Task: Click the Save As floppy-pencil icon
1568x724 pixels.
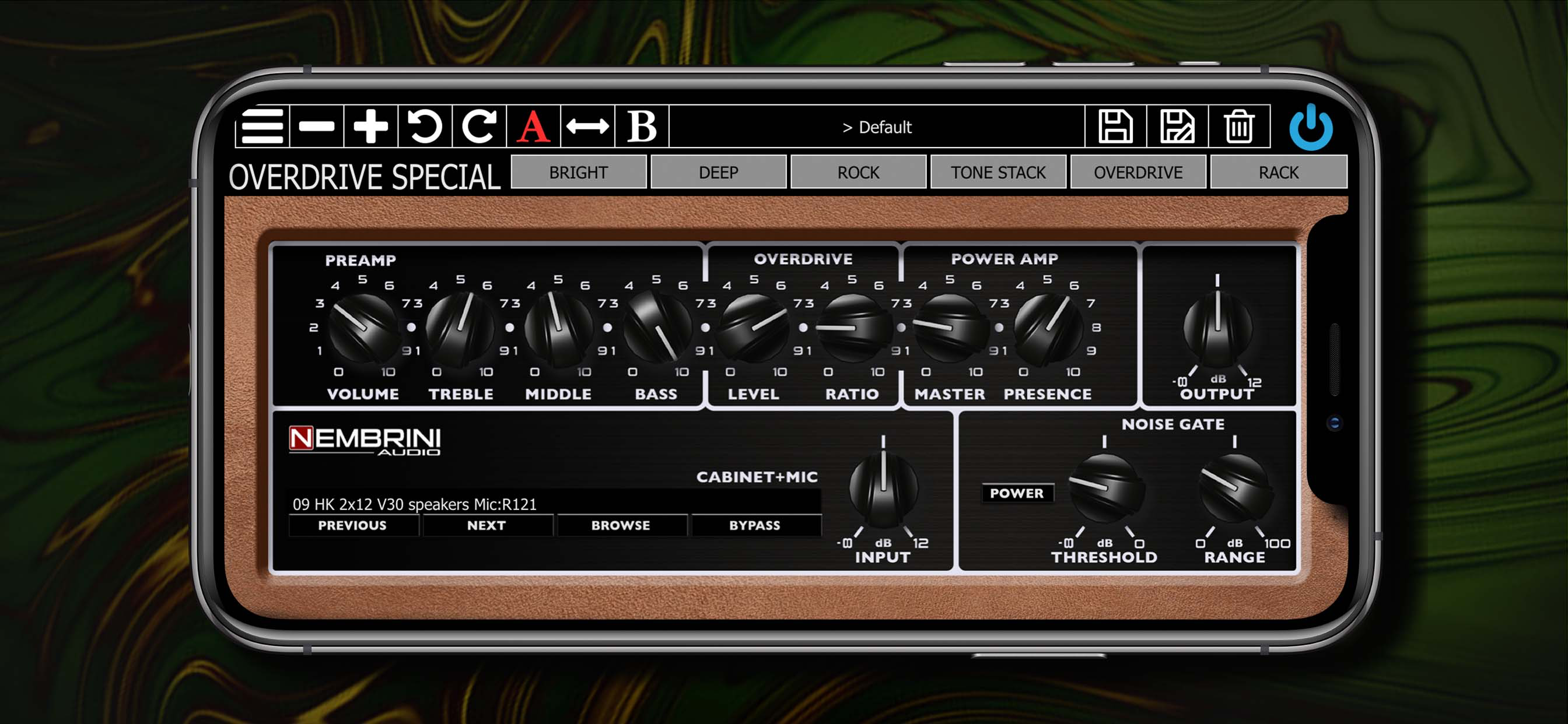Action: pyautogui.click(x=1177, y=126)
